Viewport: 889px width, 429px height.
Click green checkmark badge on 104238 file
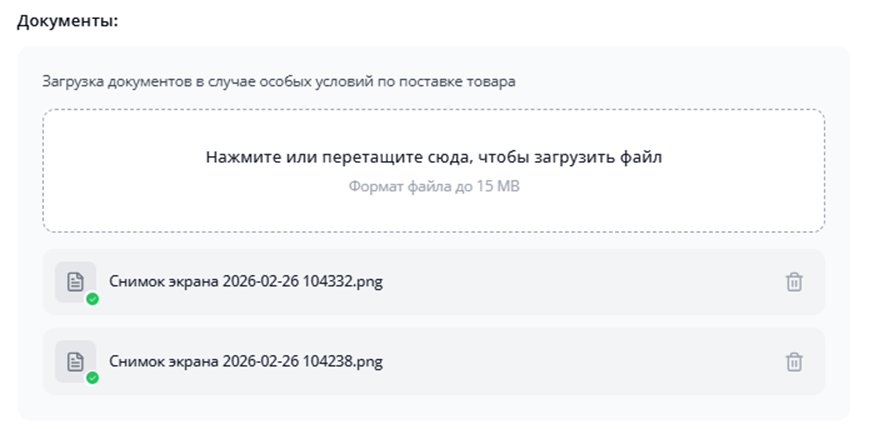92,378
